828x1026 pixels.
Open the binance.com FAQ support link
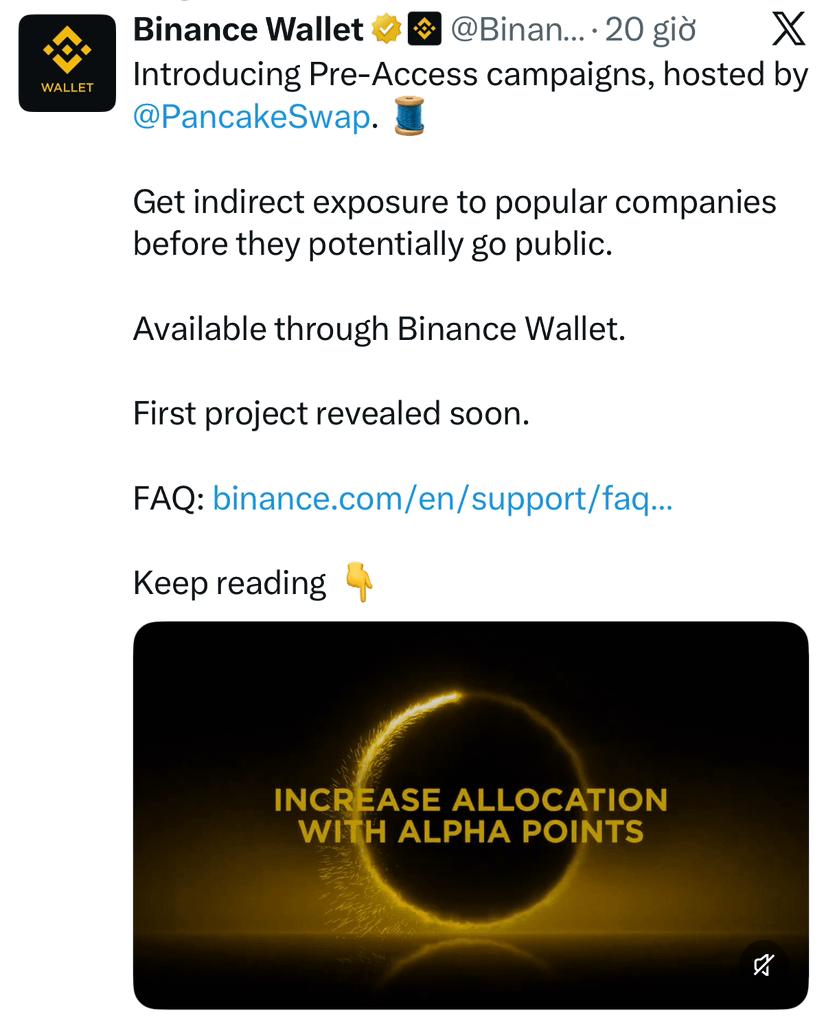(x=442, y=499)
